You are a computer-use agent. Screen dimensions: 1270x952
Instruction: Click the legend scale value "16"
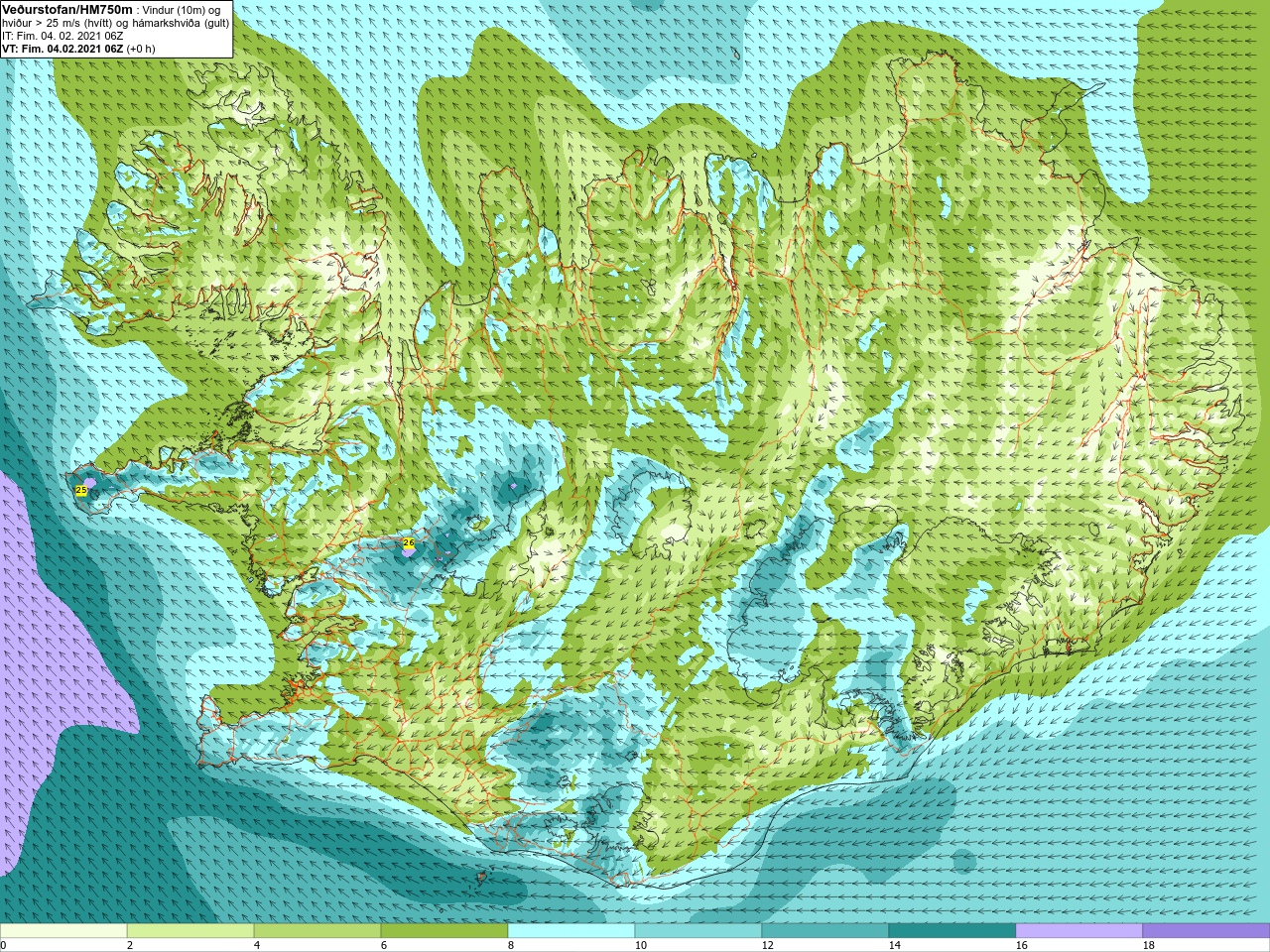coord(1021,945)
